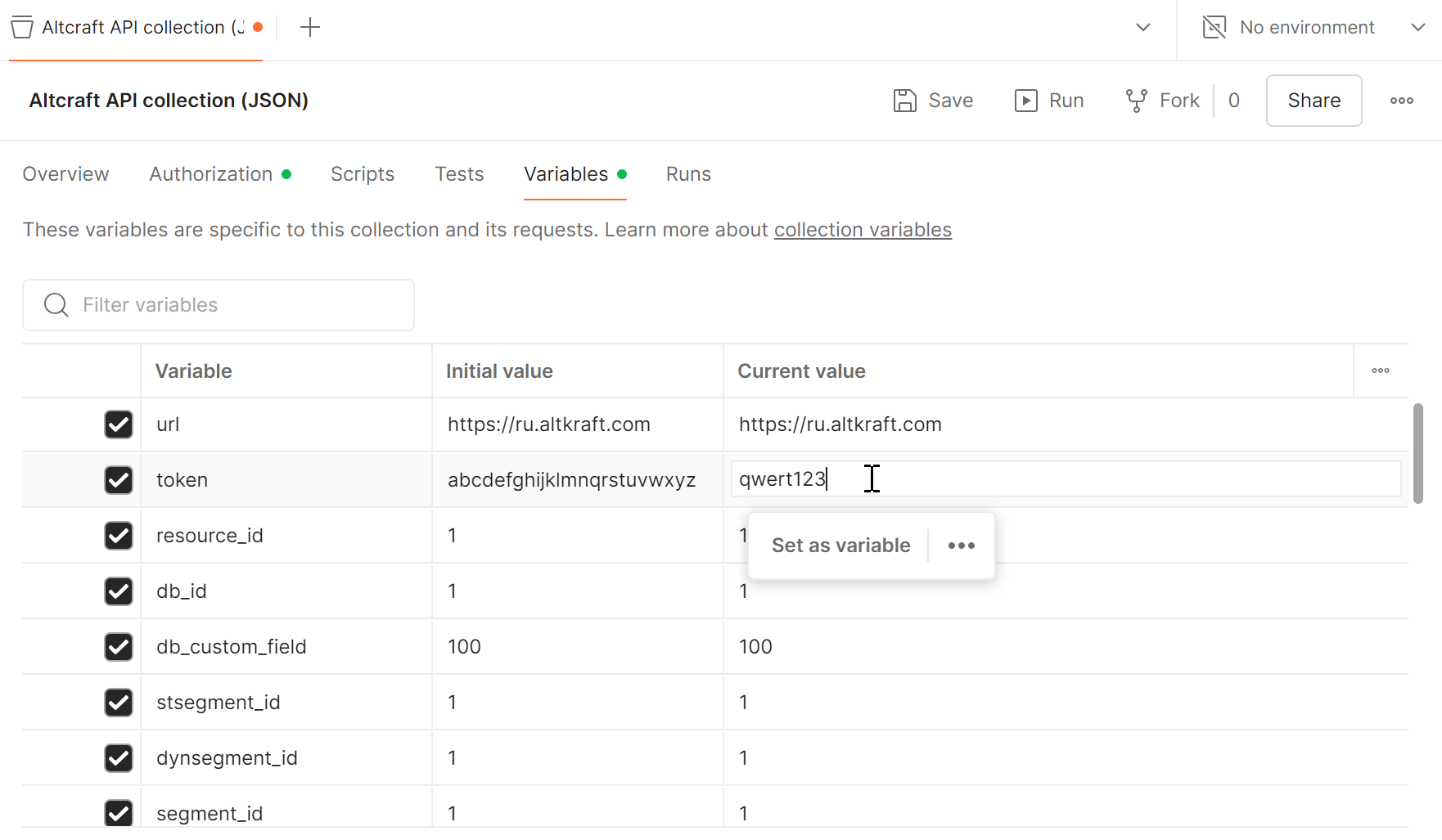Switch to the Authorization tab
Screen dimensions: 1442x840
pos(220,174)
